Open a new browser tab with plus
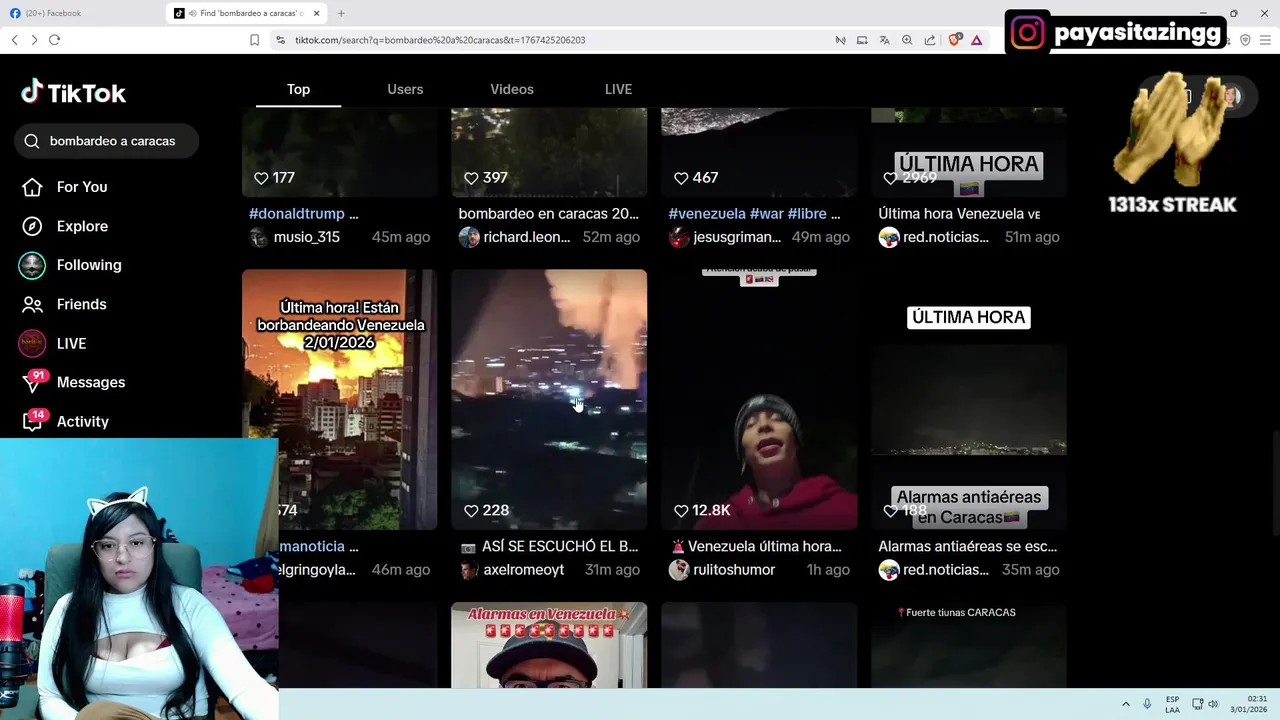The width and height of the screenshot is (1280, 720). 341,13
